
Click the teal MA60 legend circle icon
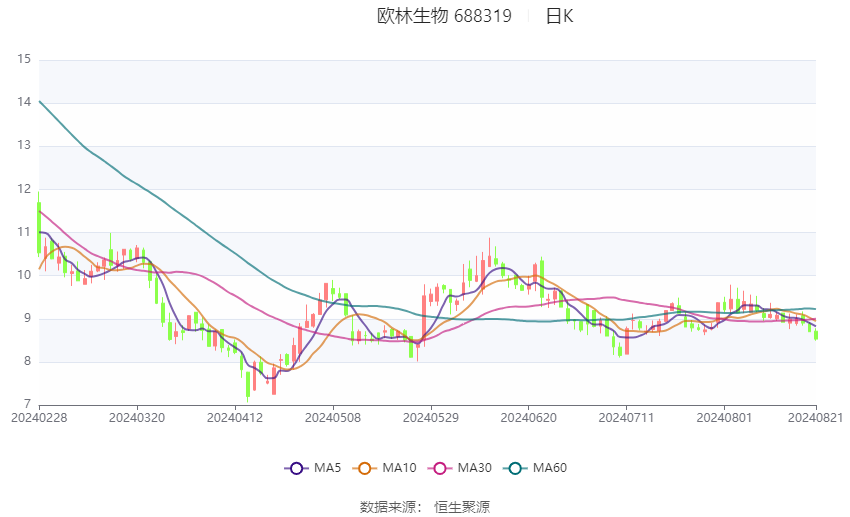pos(516,468)
